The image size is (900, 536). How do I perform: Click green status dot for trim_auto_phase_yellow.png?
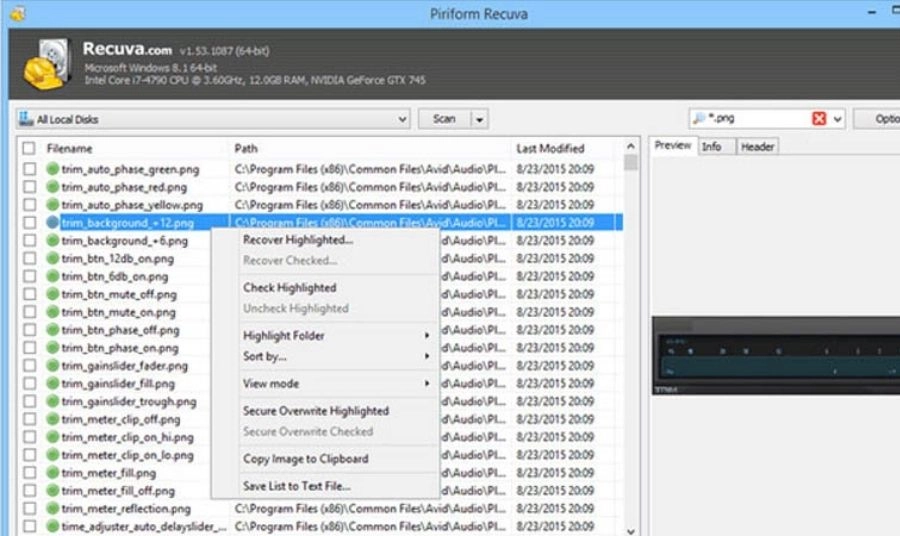[x=53, y=204]
